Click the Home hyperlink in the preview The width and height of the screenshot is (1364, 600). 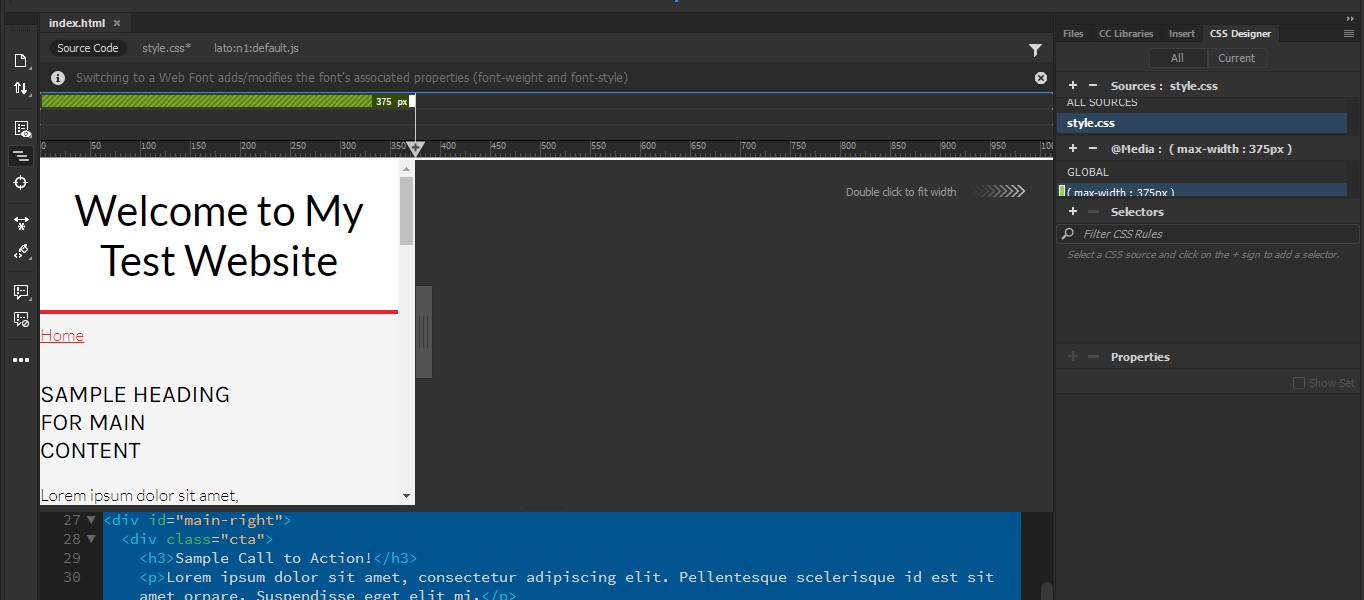pos(62,335)
